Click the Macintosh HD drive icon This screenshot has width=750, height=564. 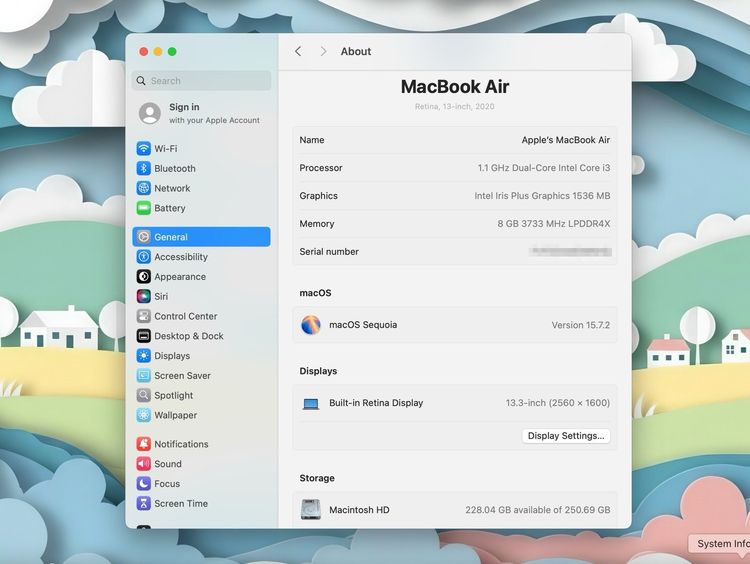pos(310,509)
